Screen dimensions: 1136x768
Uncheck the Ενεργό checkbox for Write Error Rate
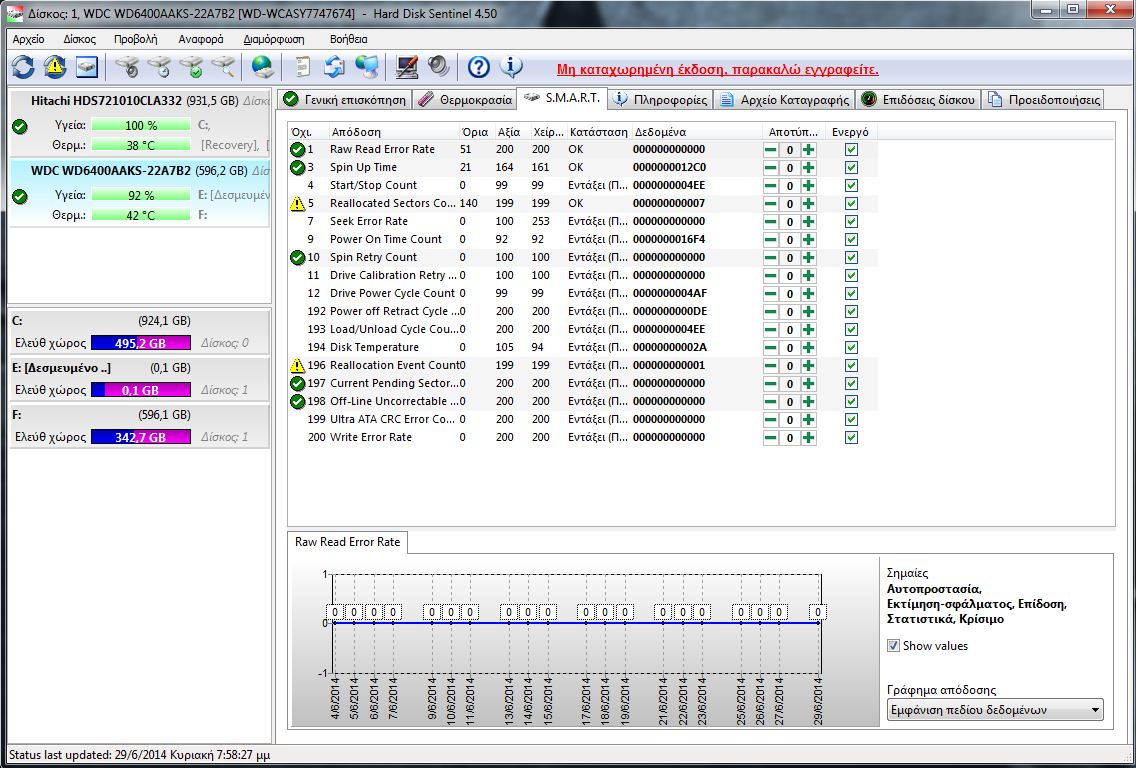coord(851,438)
